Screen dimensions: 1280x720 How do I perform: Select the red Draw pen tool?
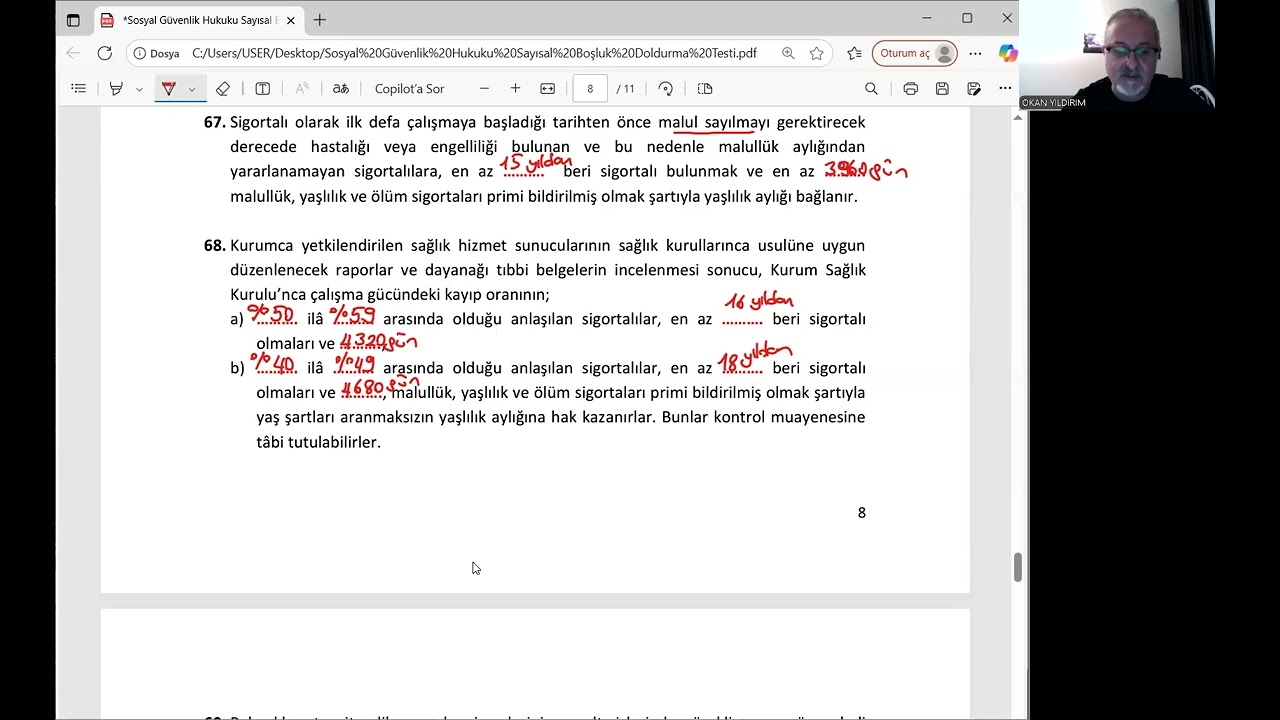[x=168, y=89]
